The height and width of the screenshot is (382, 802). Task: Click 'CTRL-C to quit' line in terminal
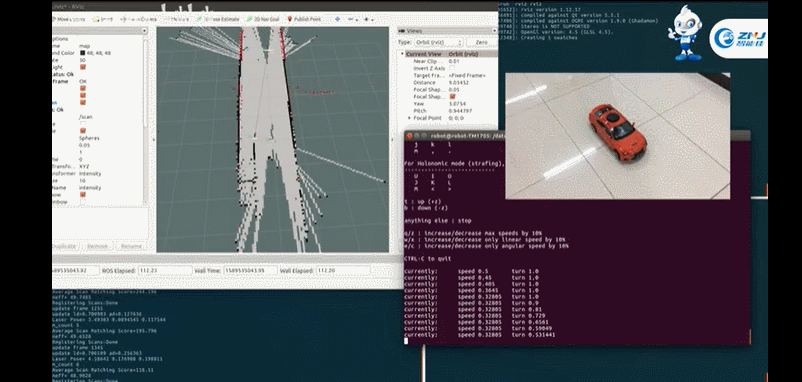[428, 259]
